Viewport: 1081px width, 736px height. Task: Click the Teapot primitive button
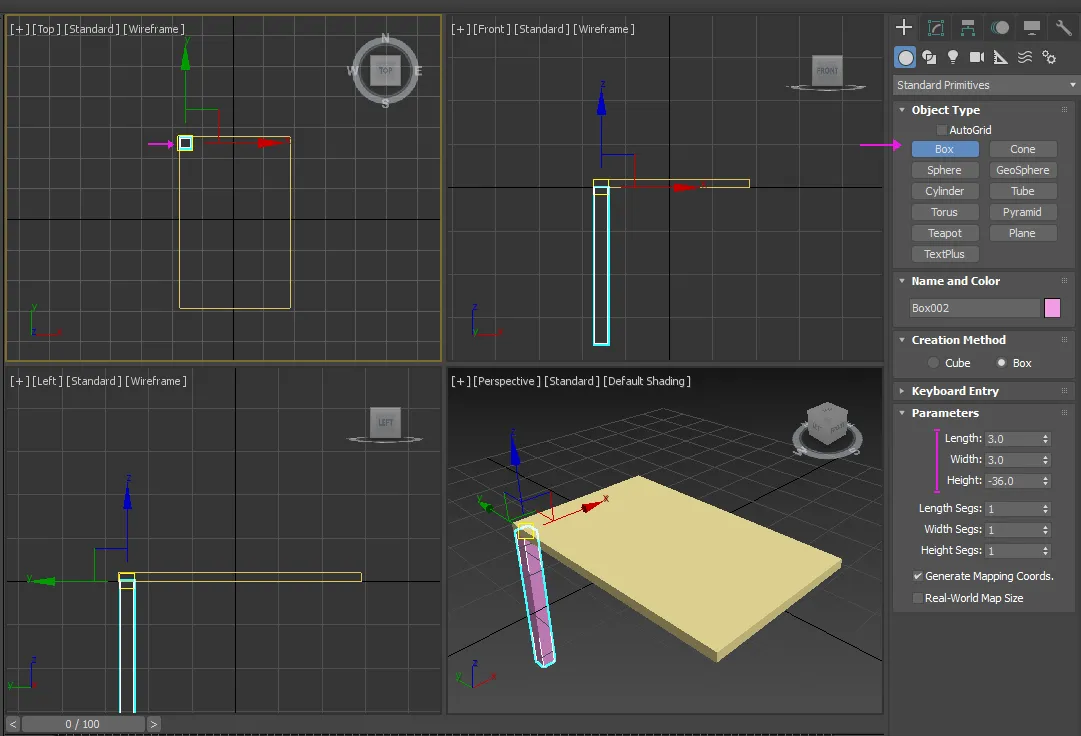[944, 233]
